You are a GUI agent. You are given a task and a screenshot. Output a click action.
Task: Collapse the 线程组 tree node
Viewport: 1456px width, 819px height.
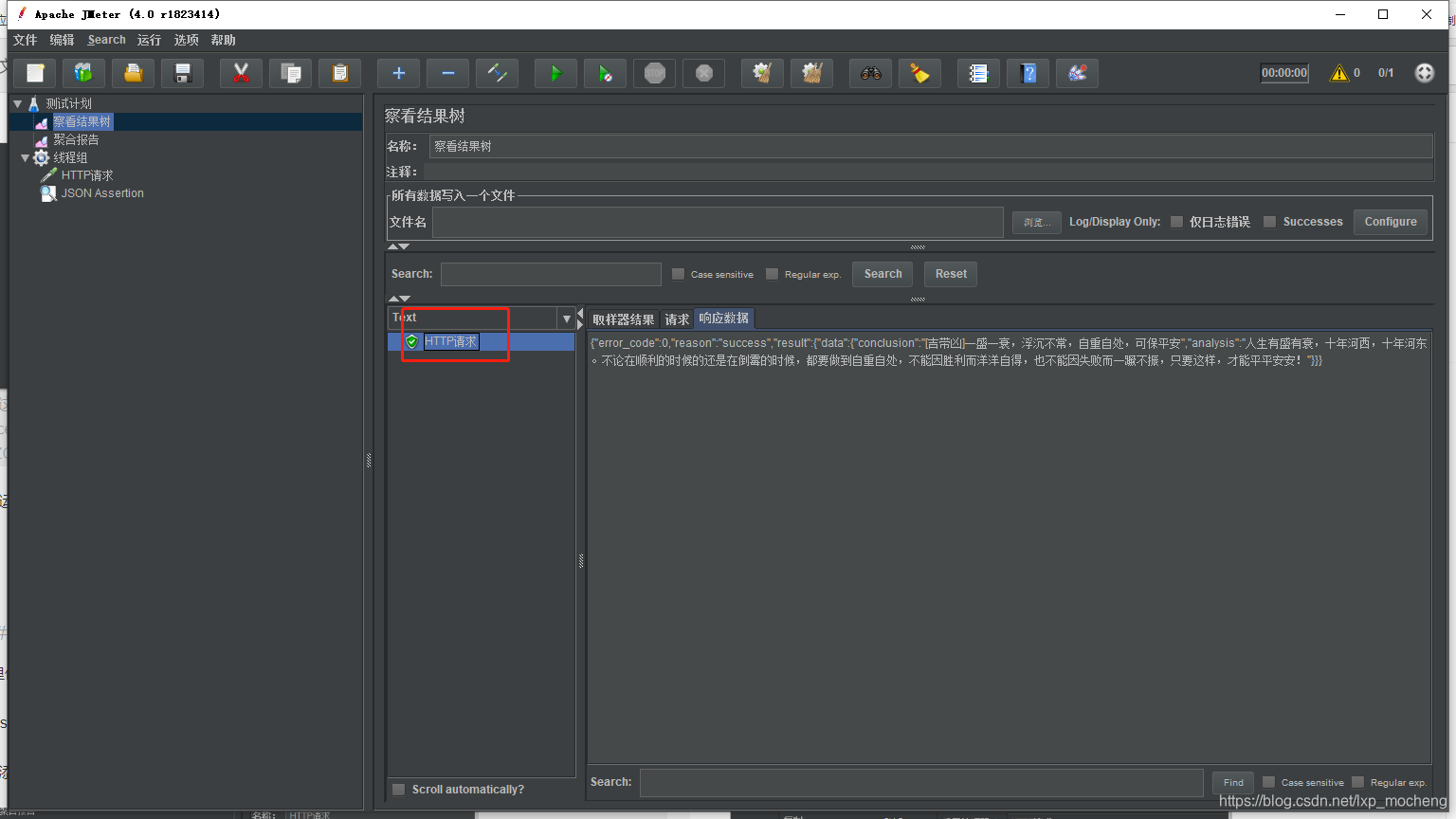coord(25,158)
